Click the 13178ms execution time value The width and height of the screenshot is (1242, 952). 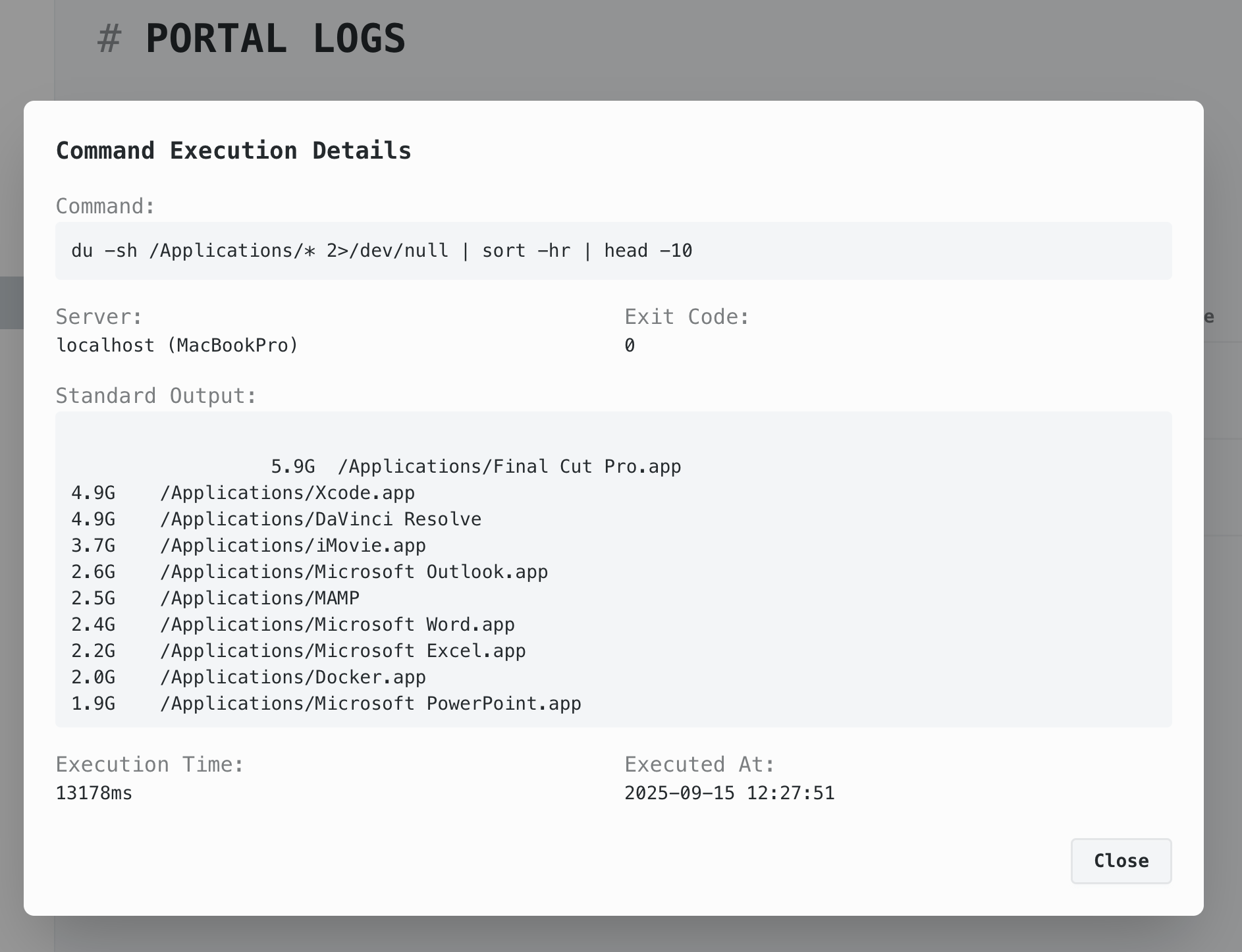(94, 793)
